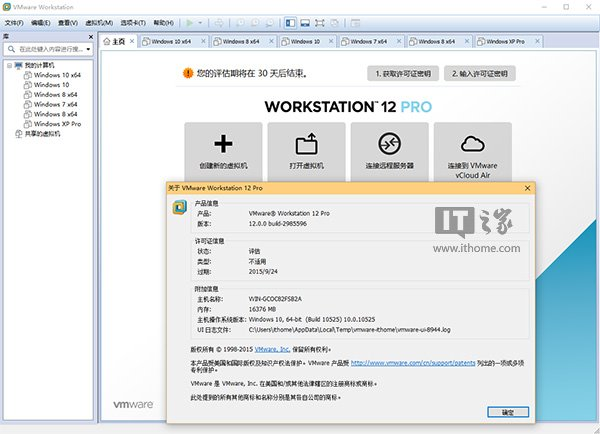600x434 pixels.
Task: Click the UI log file path text
Action: point(349,330)
